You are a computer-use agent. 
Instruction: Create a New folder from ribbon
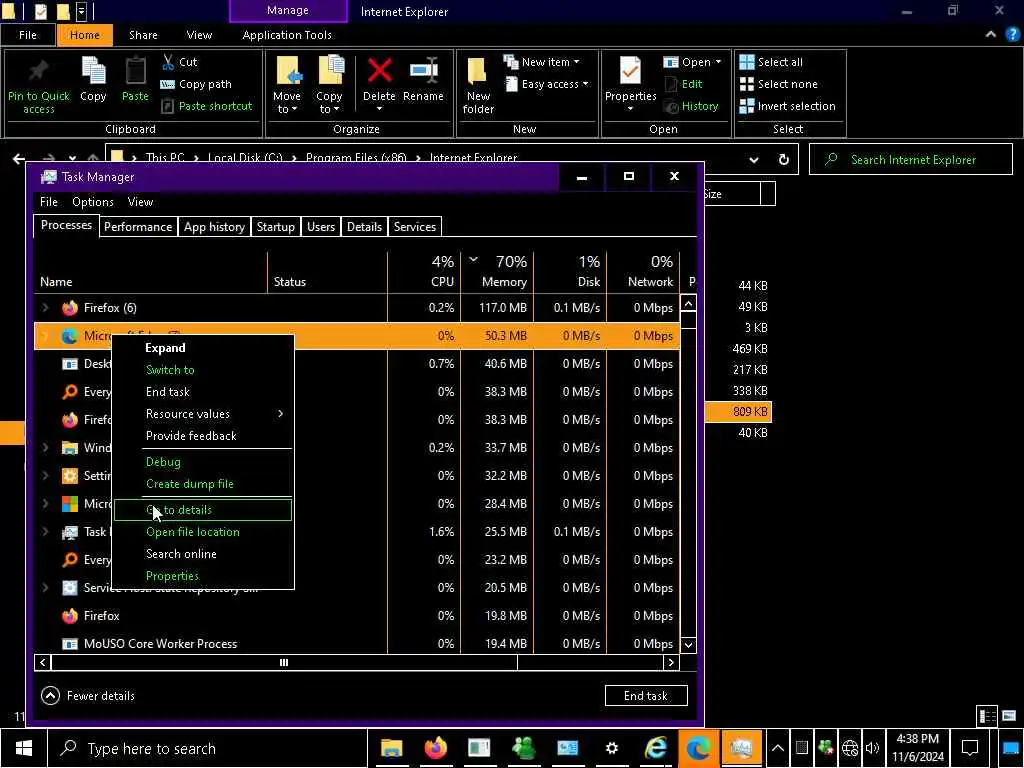[x=478, y=85]
